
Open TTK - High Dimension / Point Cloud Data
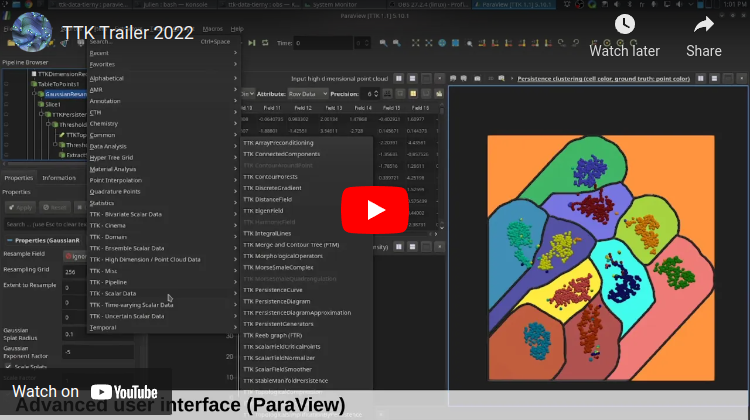point(163,259)
